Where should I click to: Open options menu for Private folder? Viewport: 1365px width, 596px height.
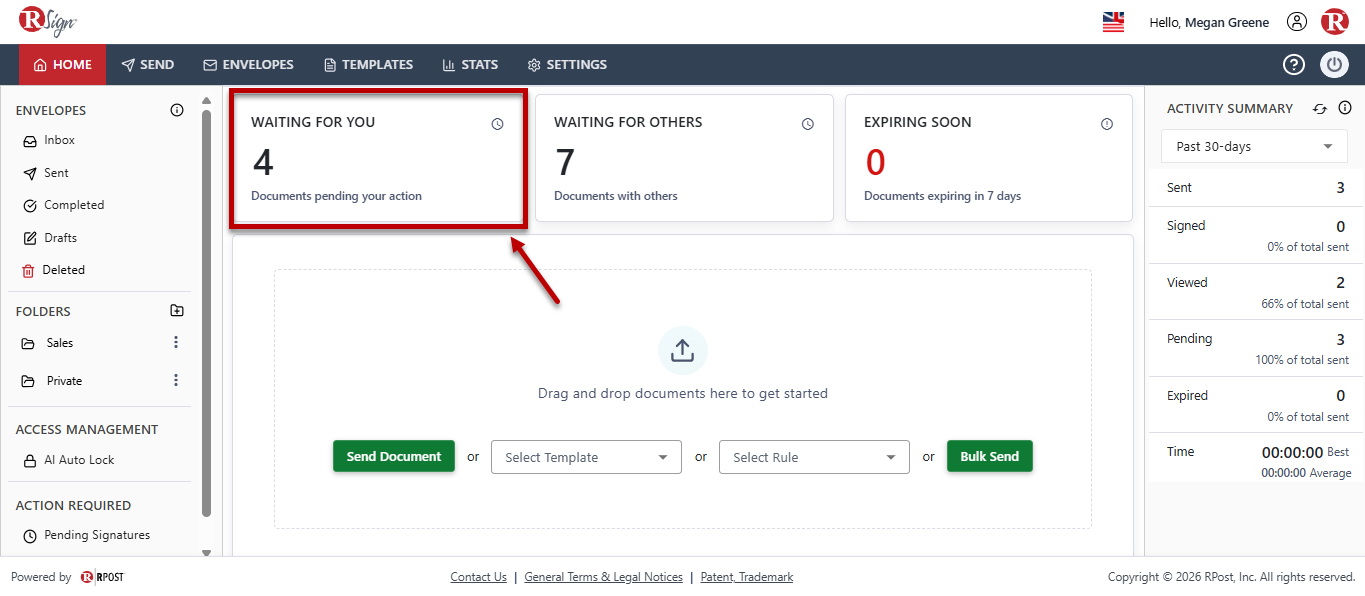[x=176, y=380]
